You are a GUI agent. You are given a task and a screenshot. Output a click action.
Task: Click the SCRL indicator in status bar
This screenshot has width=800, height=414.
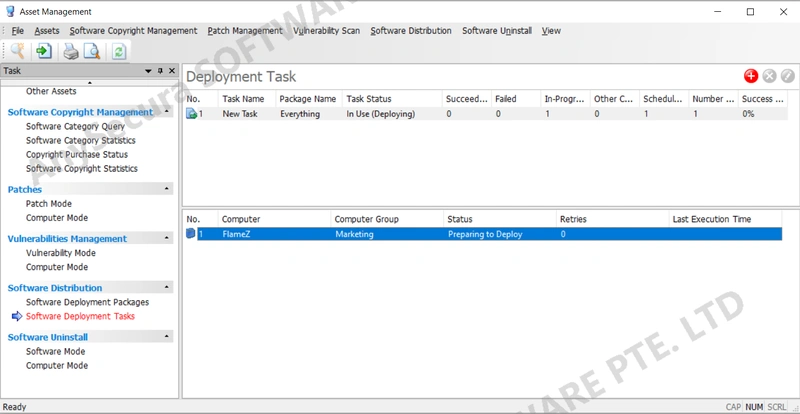pos(777,407)
